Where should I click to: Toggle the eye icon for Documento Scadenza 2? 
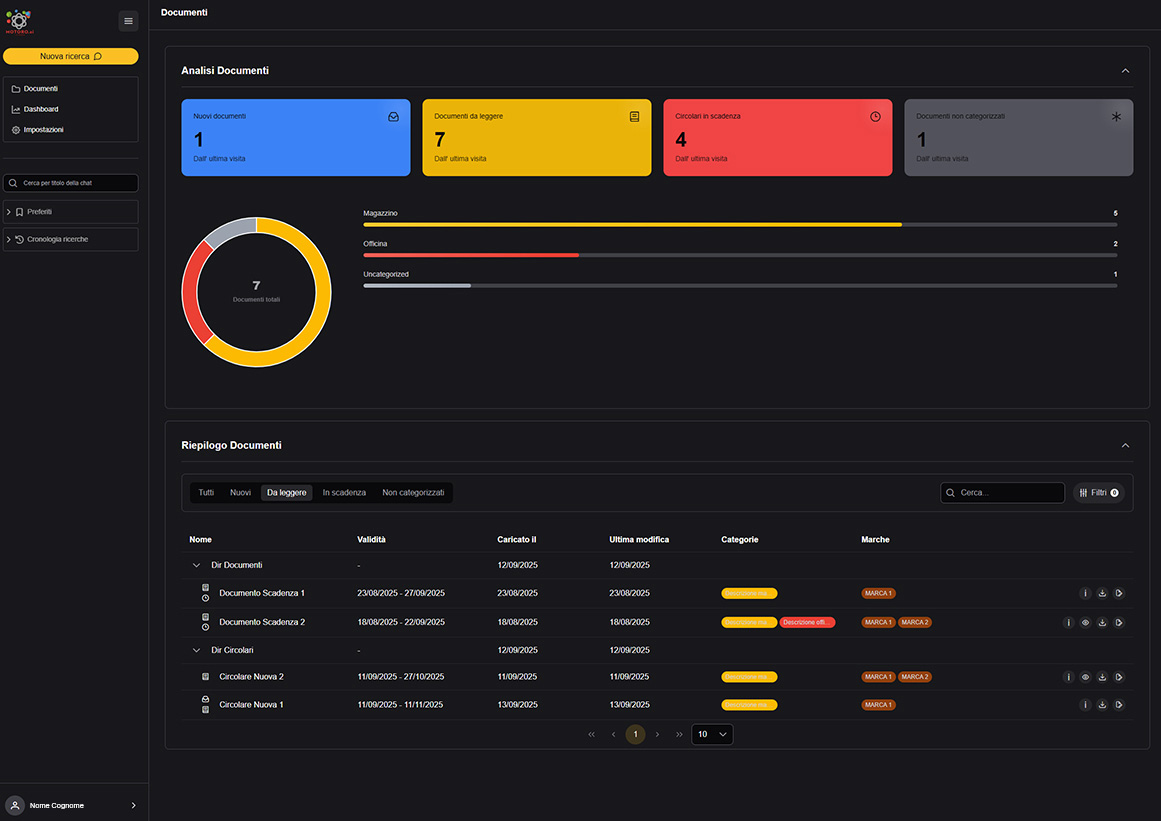pyautogui.click(x=1085, y=623)
